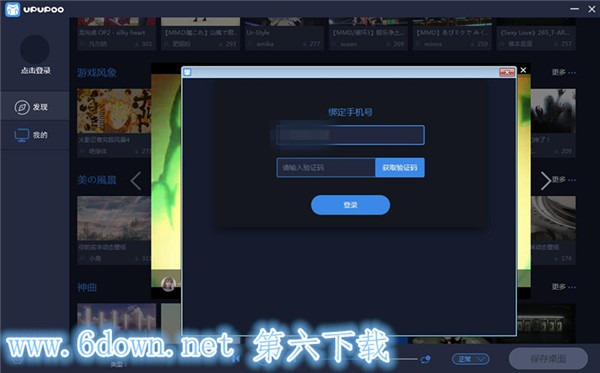Open the naruto anime thumbnail under 游戏风象
This screenshot has width=600, height=373.
tap(114, 111)
